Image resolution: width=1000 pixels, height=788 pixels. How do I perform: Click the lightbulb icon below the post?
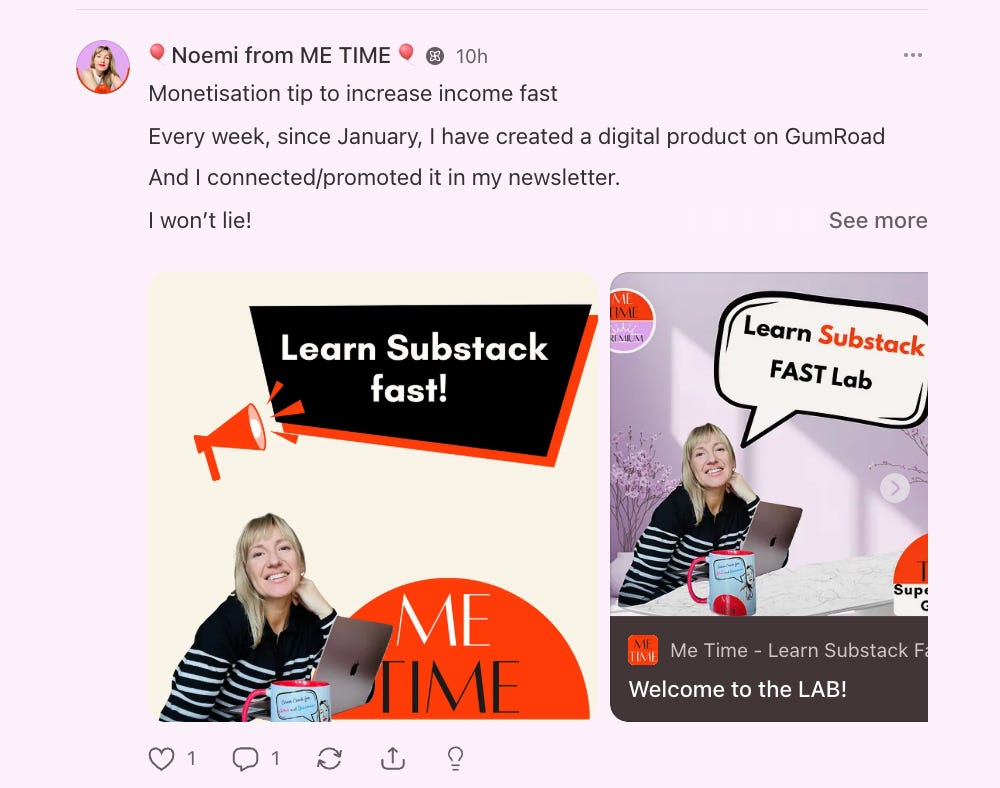pos(455,759)
